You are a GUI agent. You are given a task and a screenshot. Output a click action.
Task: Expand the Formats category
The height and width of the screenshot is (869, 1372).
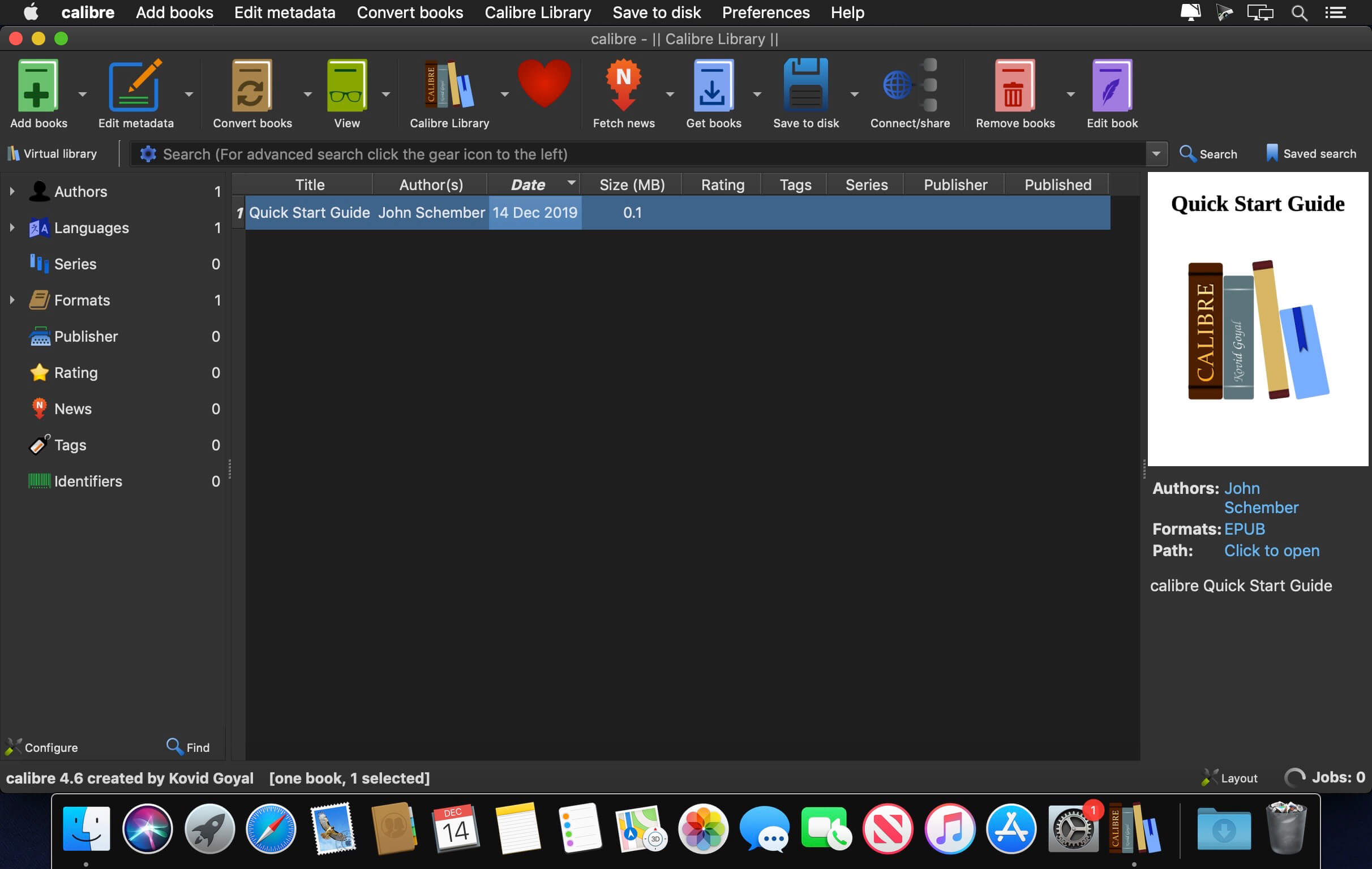pos(12,300)
